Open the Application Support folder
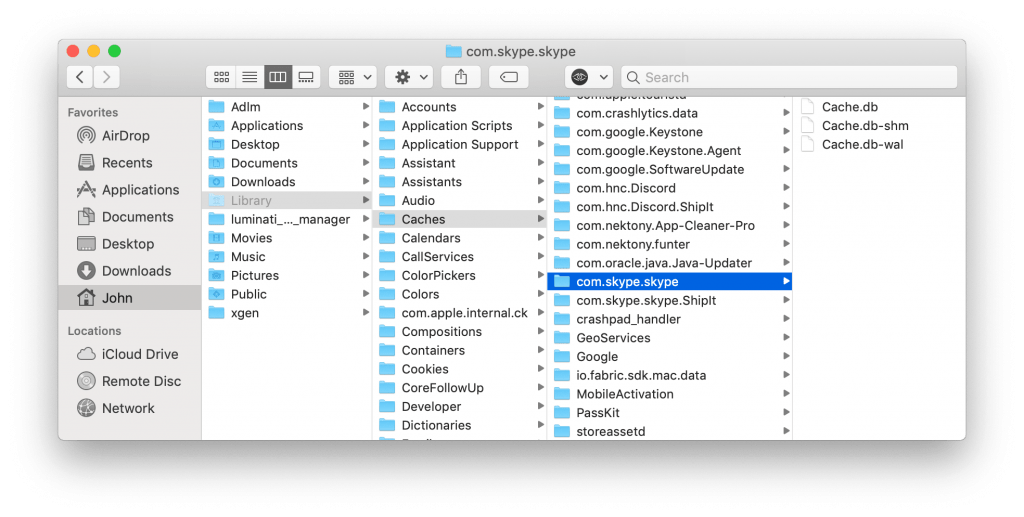 (459, 144)
